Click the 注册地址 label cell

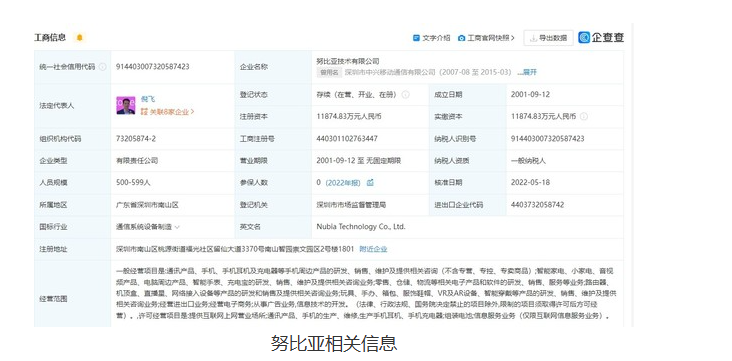tap(72, 249)
